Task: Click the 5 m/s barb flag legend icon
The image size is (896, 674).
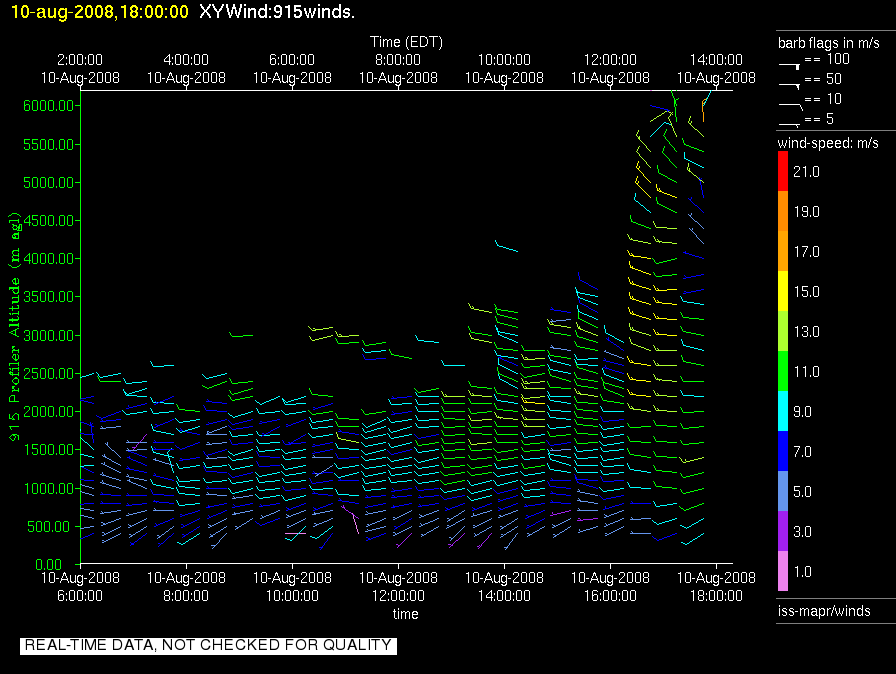Action: click(x=790, y=124)
